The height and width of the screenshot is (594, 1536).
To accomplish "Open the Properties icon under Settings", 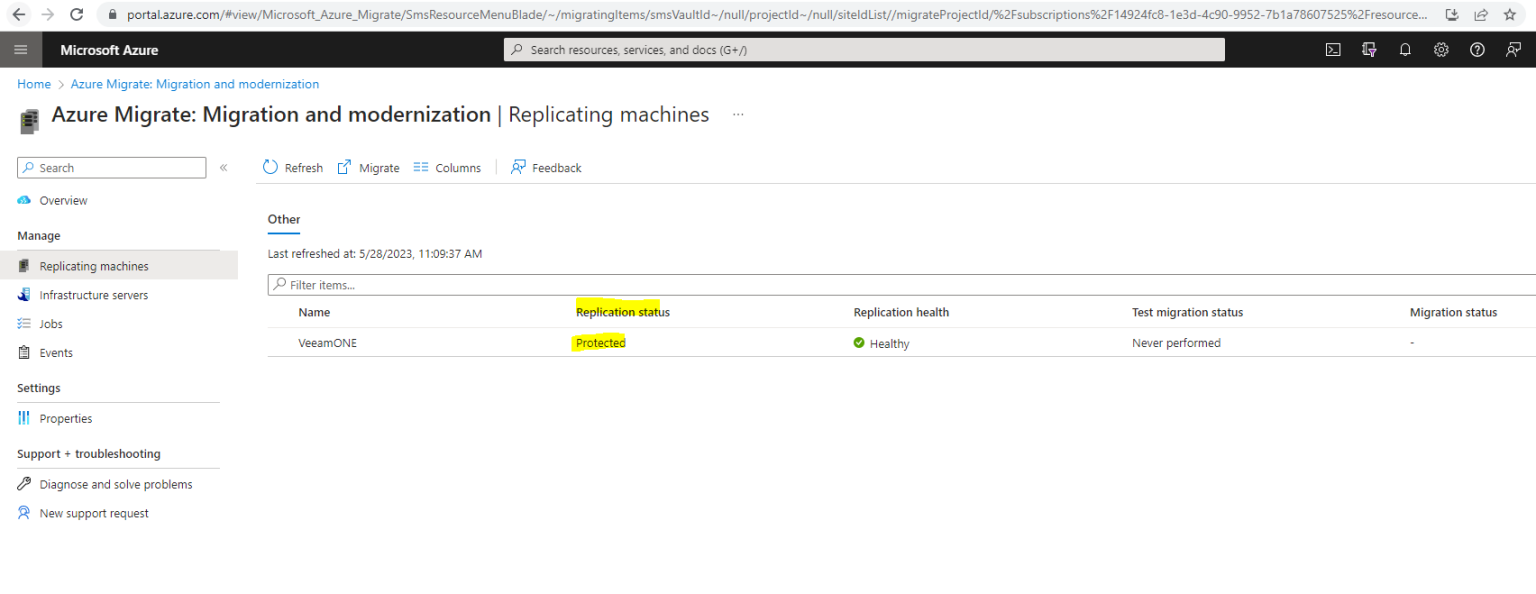I will coord(25,418).
